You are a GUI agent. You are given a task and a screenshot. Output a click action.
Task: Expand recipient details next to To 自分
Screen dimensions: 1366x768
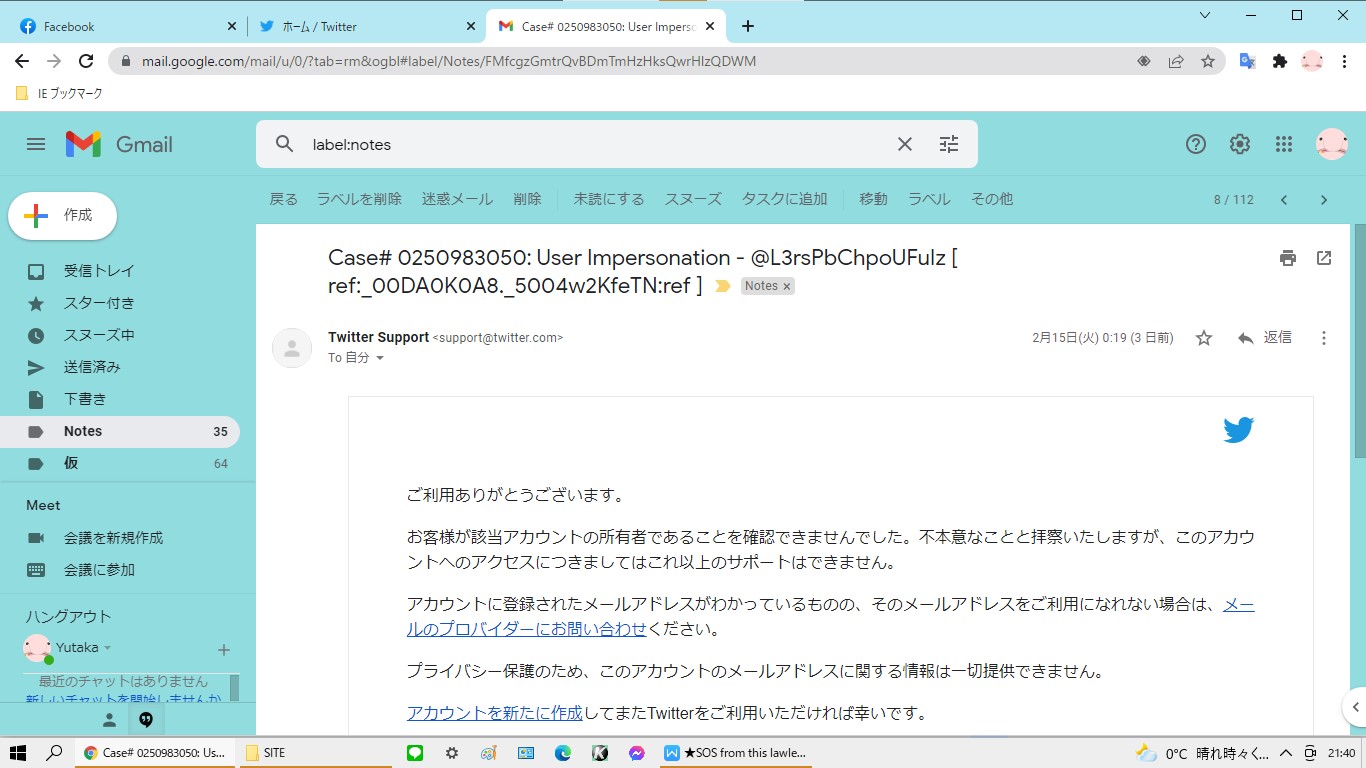380,358
